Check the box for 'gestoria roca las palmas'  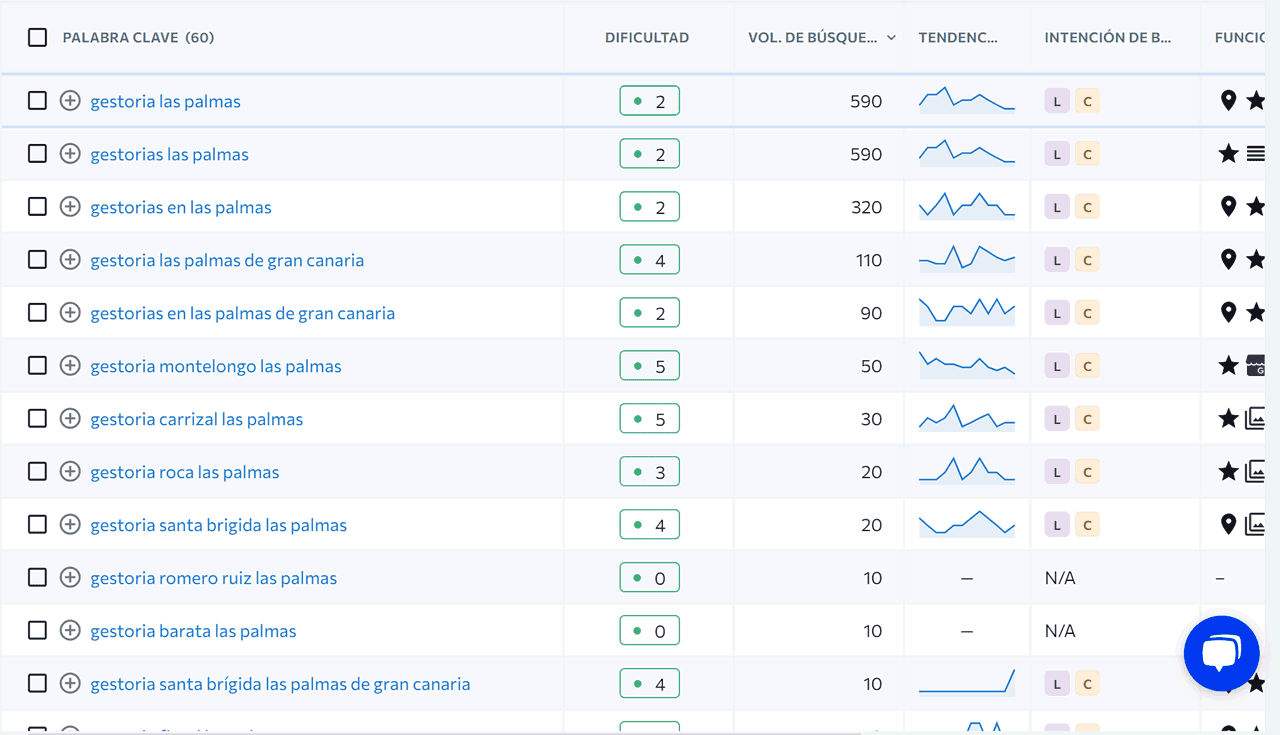coord(37,472)
